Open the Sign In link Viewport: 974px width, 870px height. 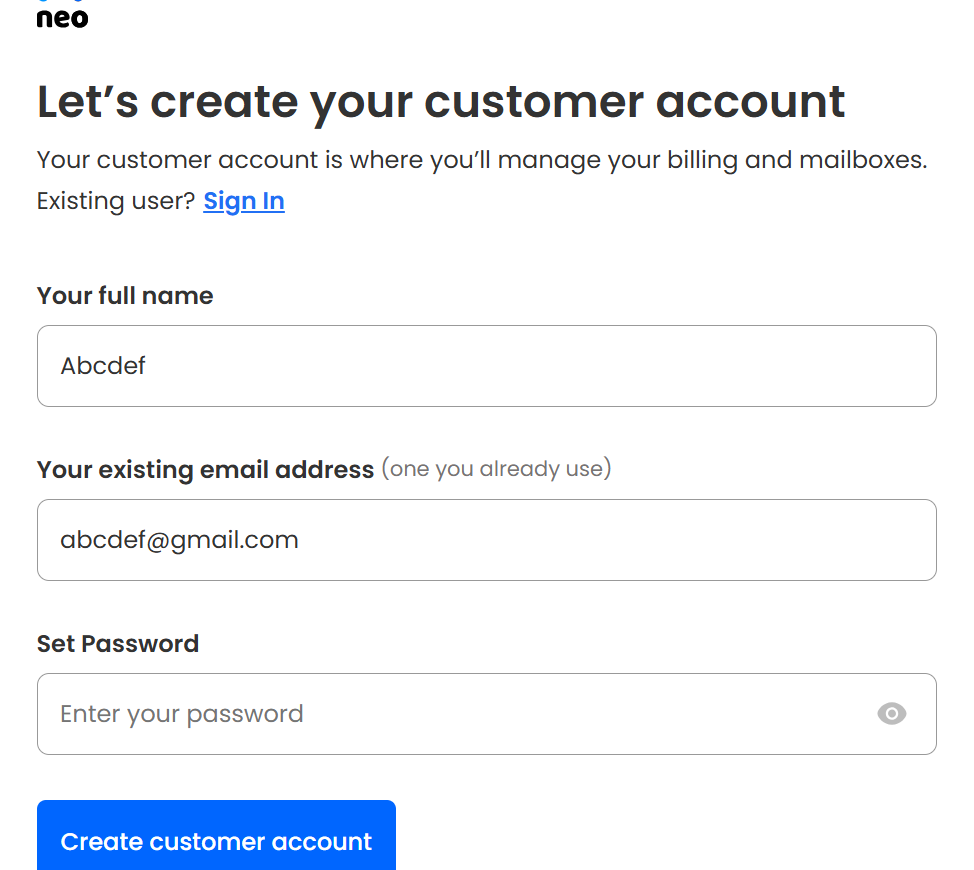click(x=244, y=201)
